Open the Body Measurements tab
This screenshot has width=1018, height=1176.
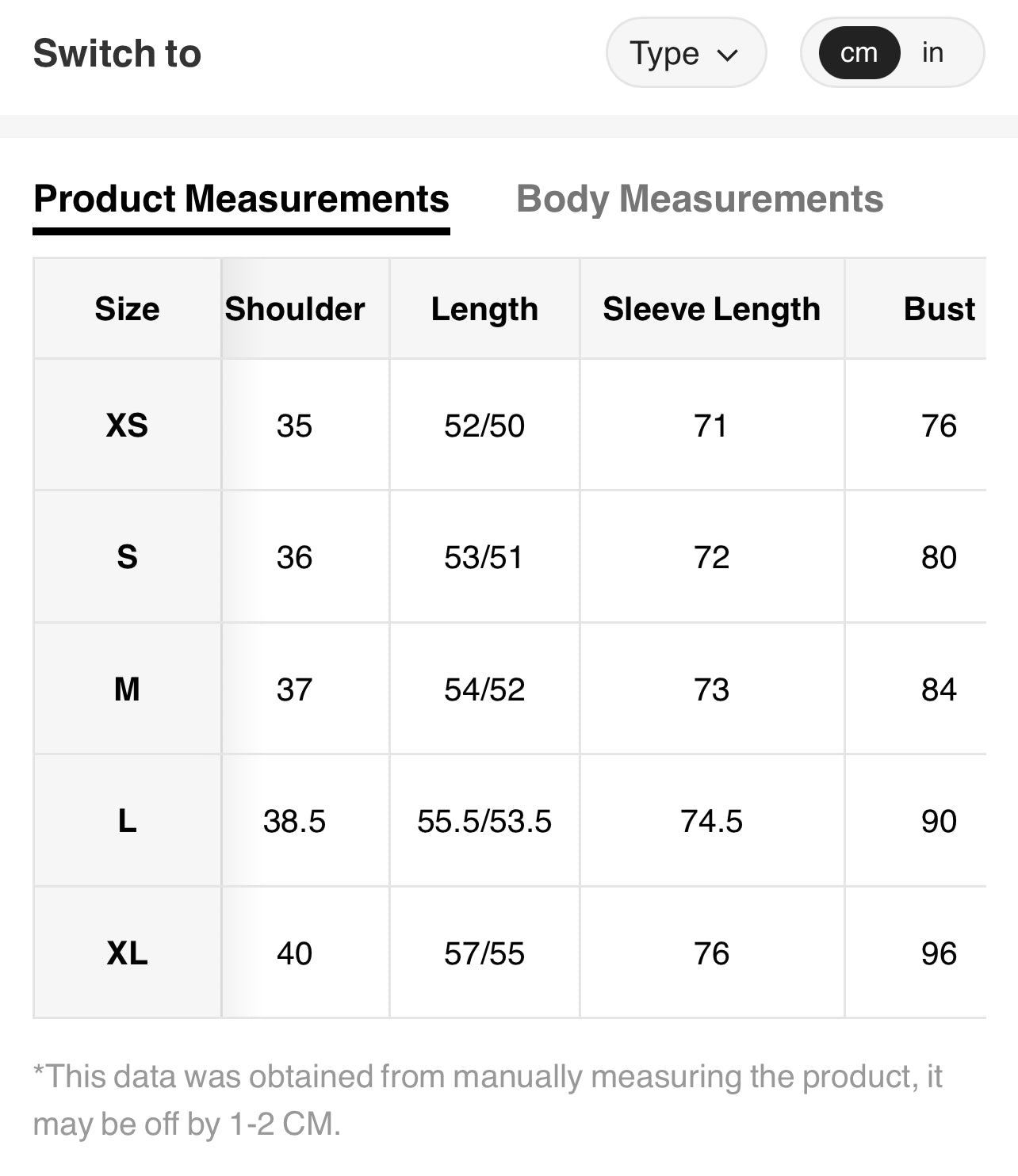[699, 199]
